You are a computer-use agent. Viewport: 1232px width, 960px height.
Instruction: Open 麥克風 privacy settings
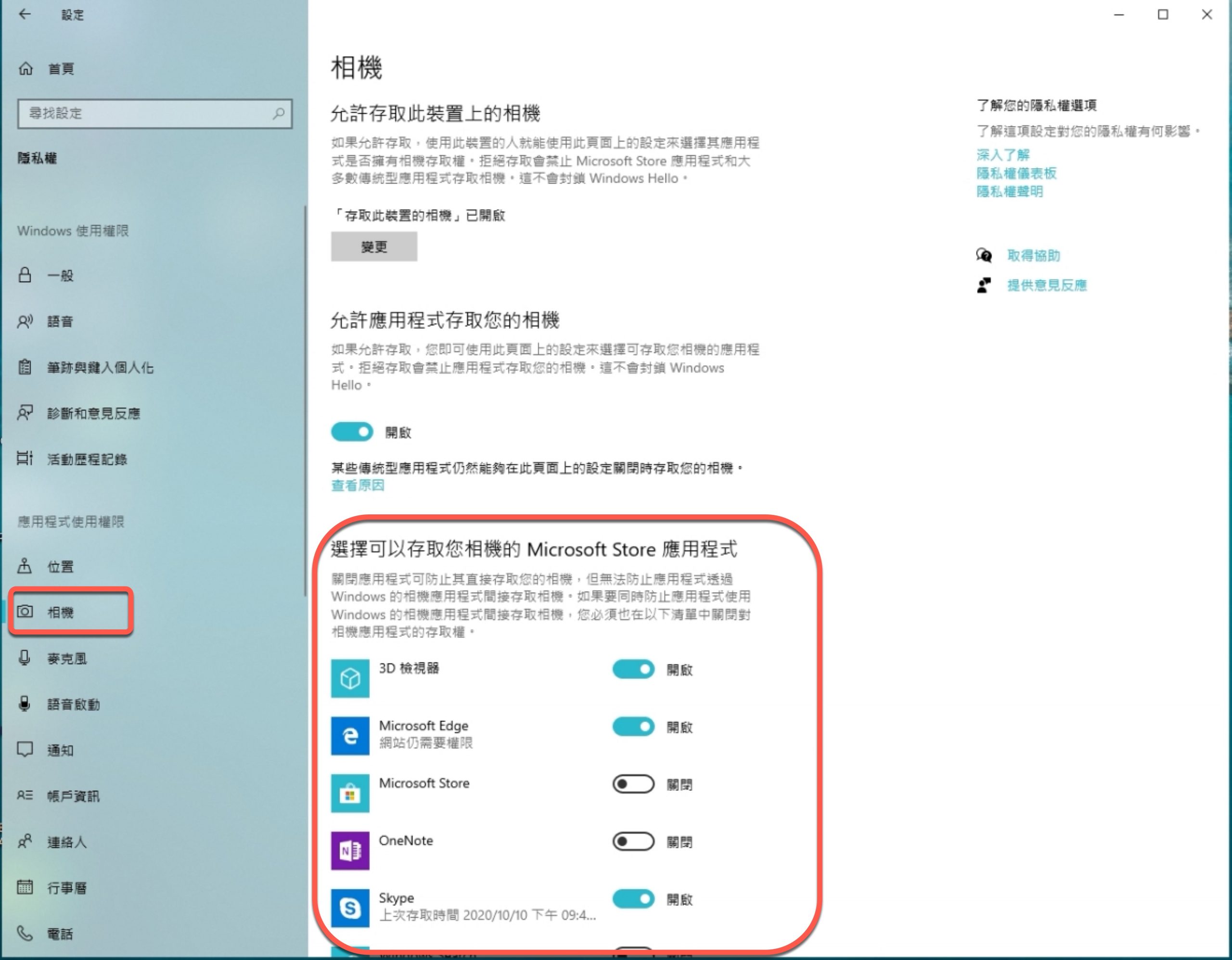tap(66, 658)
